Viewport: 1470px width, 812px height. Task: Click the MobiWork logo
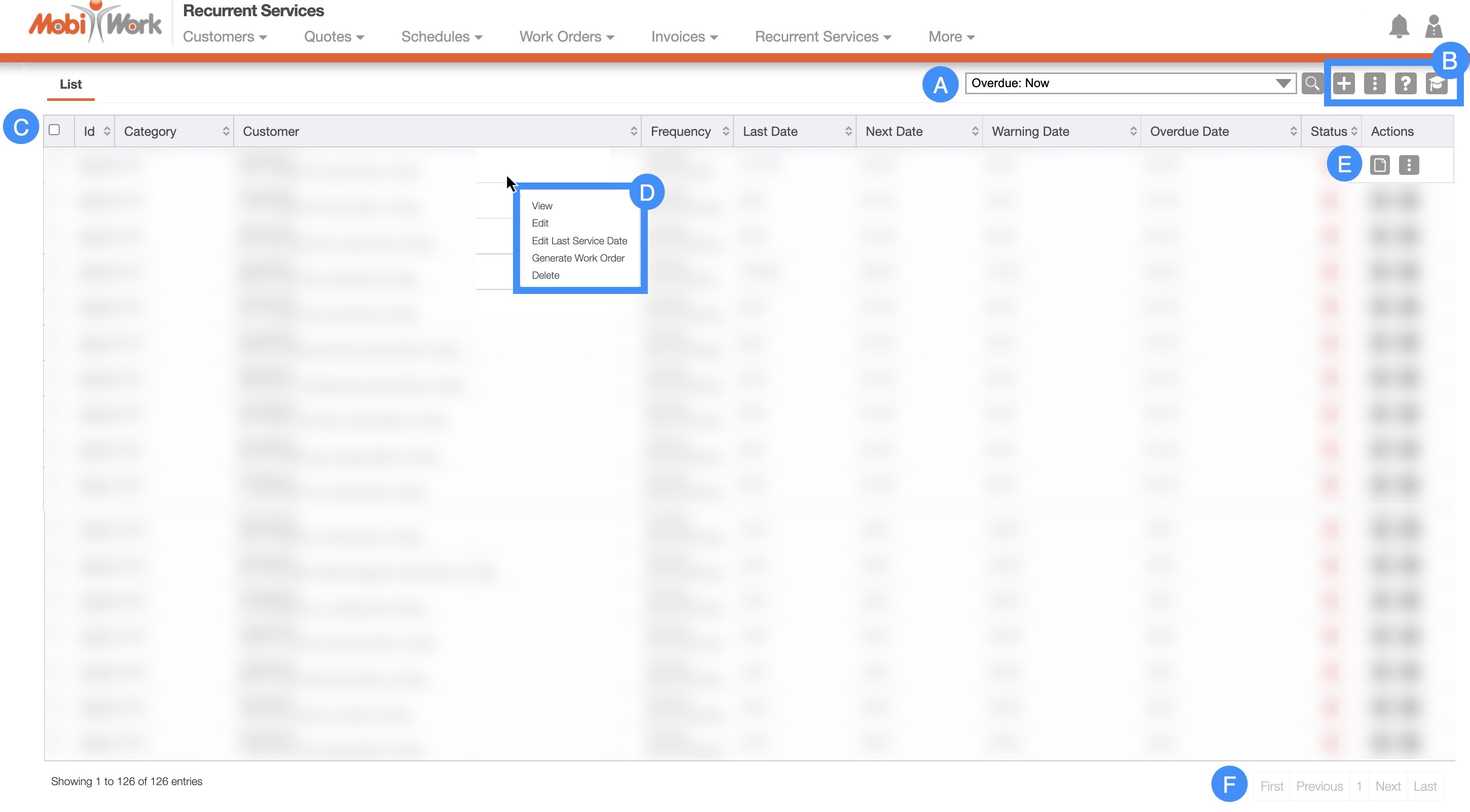pos(95,24)
